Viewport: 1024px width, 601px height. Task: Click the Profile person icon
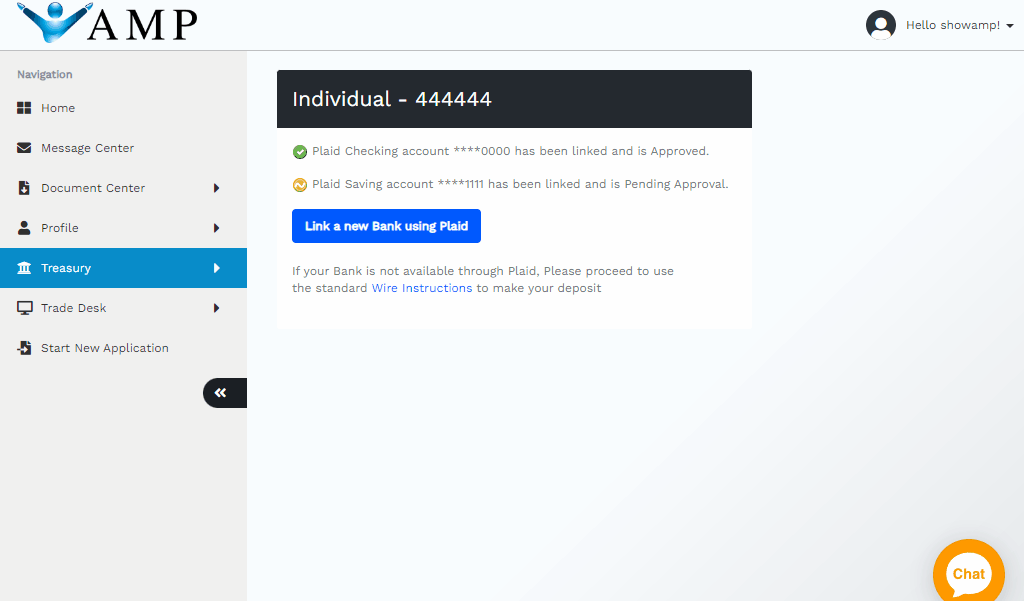(24, 228)
